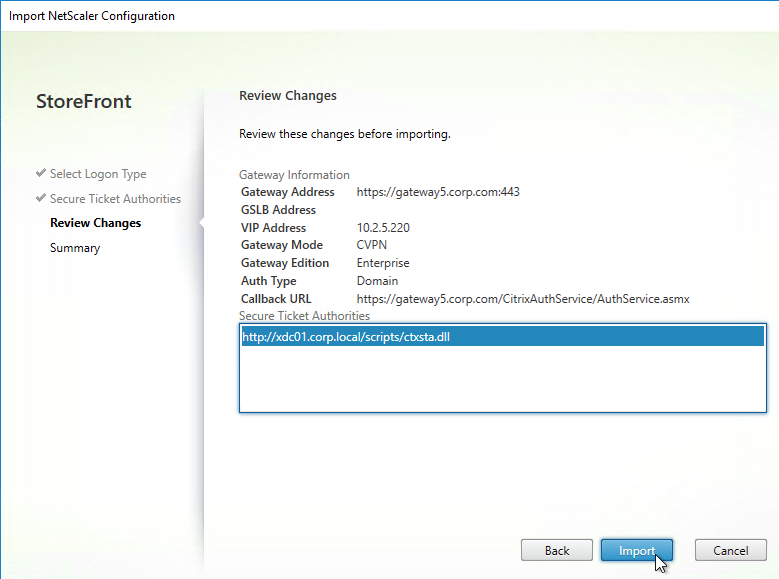This screenshot has width=779, height=579.
Task: Click the Callback URL AuthService.asmx value
Action: pyautogui.click(x=523, y=299)
